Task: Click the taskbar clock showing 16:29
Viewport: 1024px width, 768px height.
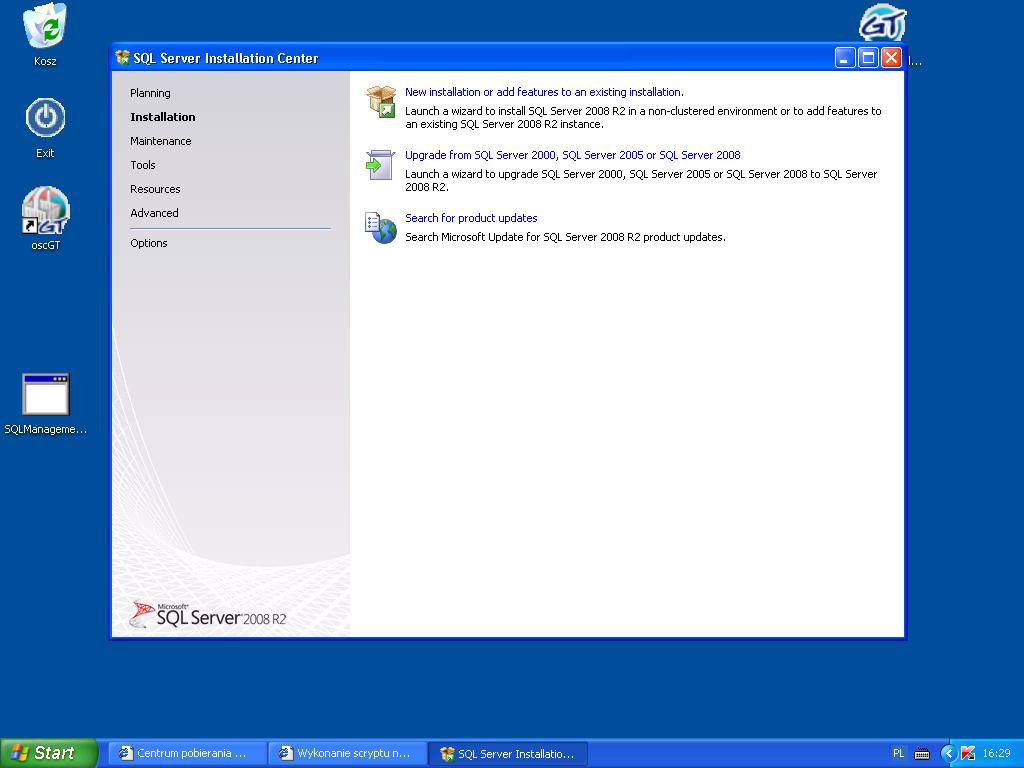Action: (x=996, y=754)
